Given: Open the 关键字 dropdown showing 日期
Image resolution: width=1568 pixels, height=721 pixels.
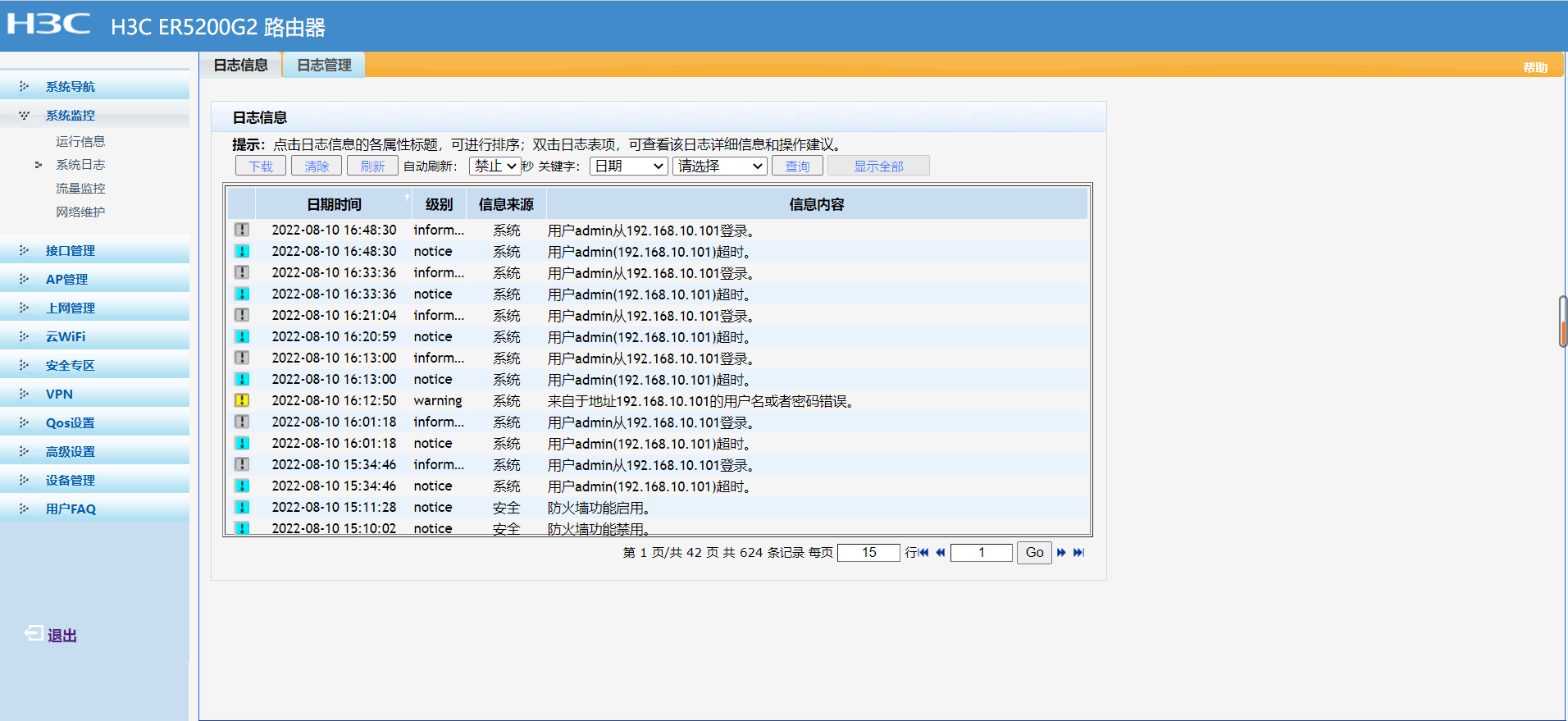Looking at the screenshot, I should 629,166.
